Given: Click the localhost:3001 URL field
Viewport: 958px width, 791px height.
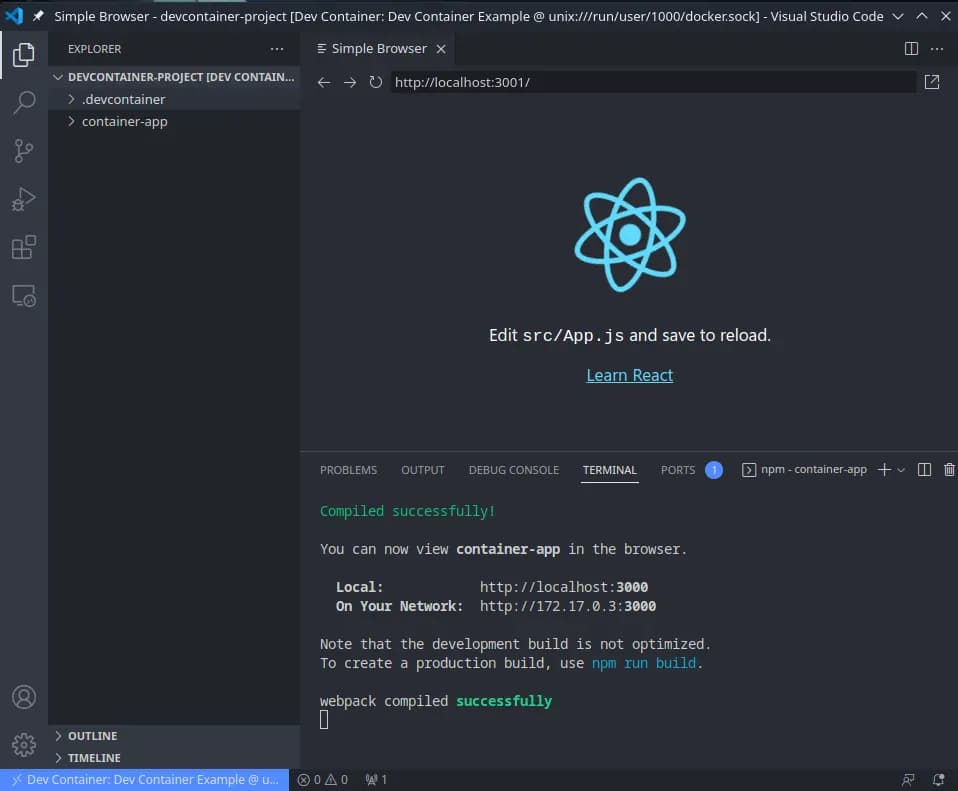Looking at the screenshot, I should 653,82.
